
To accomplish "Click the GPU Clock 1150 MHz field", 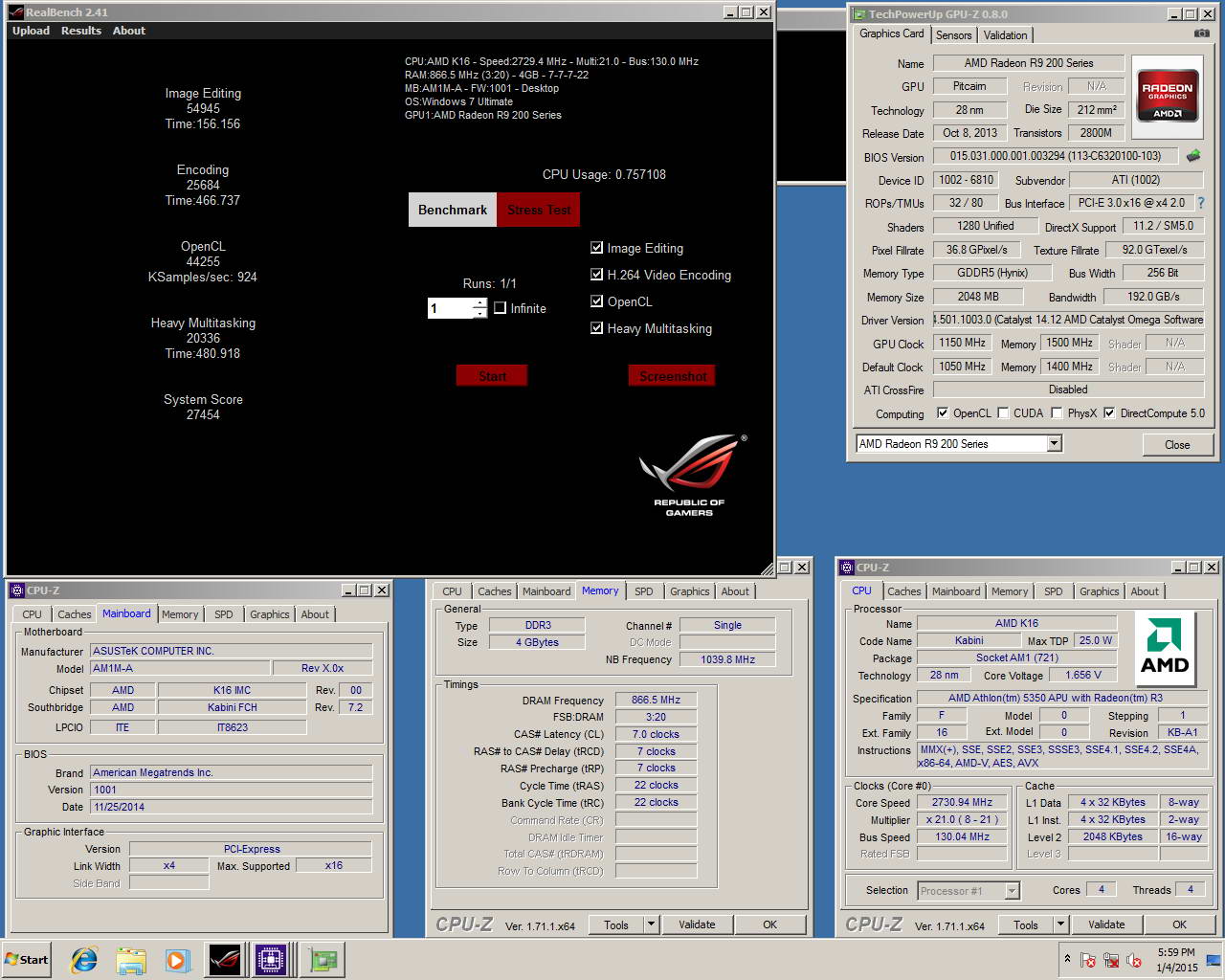I will [962, 343].
